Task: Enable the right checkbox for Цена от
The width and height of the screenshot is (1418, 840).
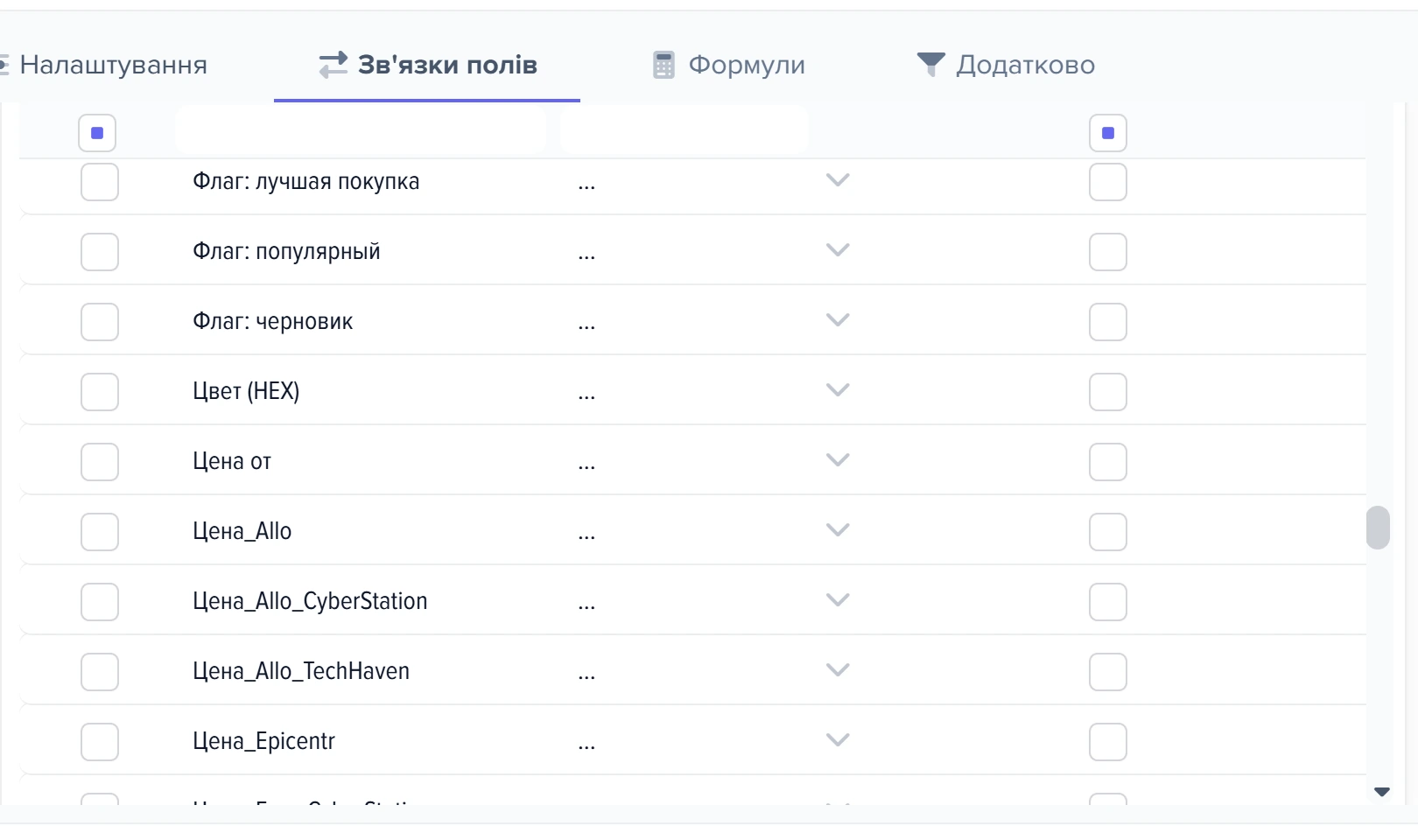Action: tap(1108, 462)
